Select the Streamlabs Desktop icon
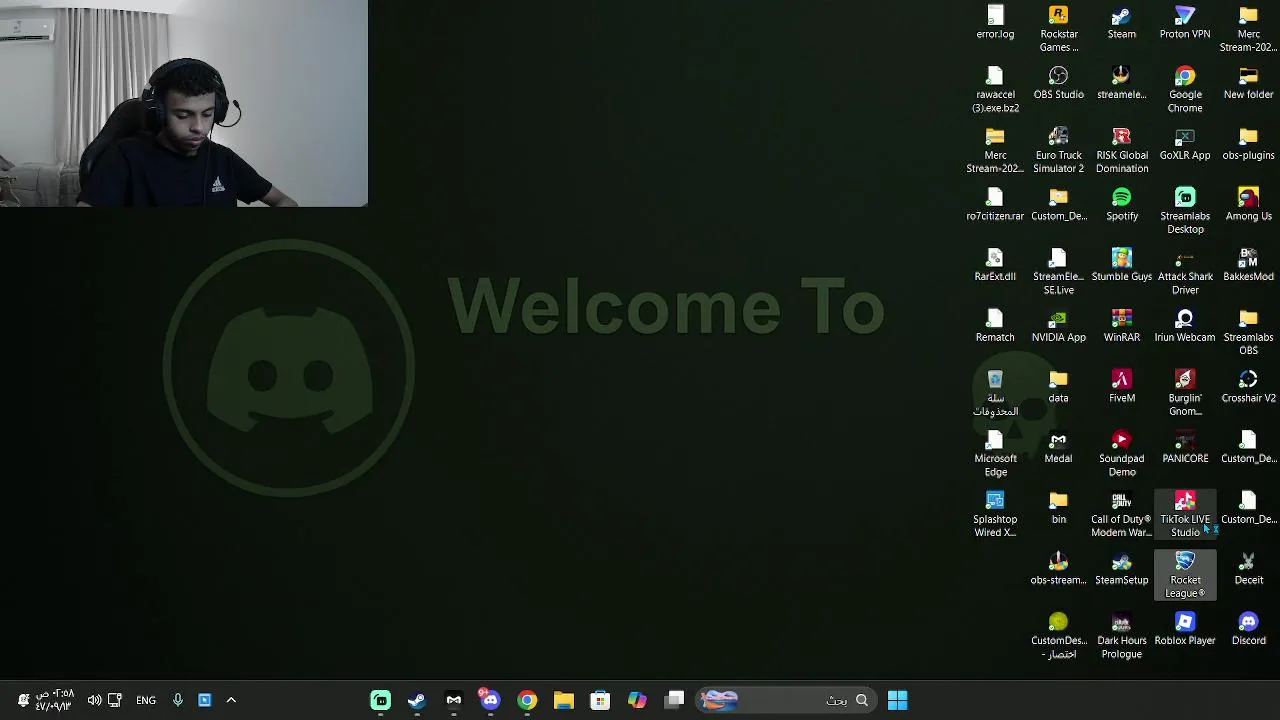Screen dimensions: 1280x720 (1185, 211)
